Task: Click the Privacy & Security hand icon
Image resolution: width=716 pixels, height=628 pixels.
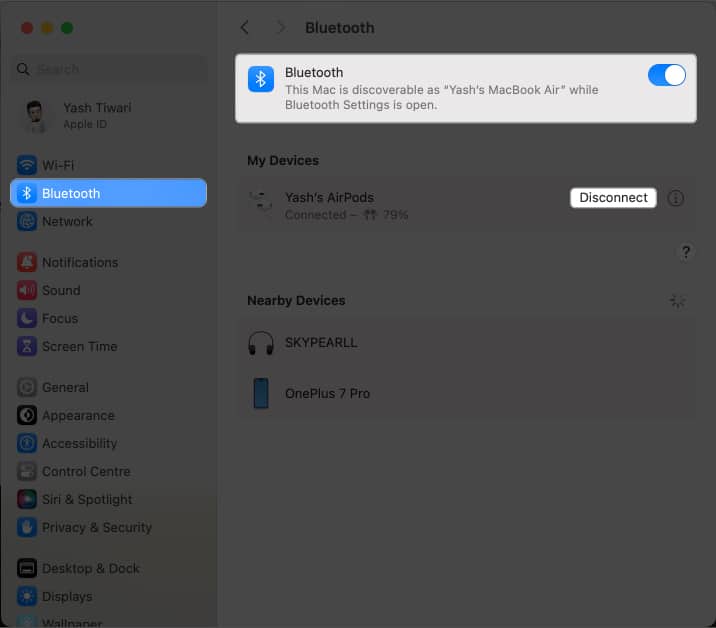Action: coord(27,528)
